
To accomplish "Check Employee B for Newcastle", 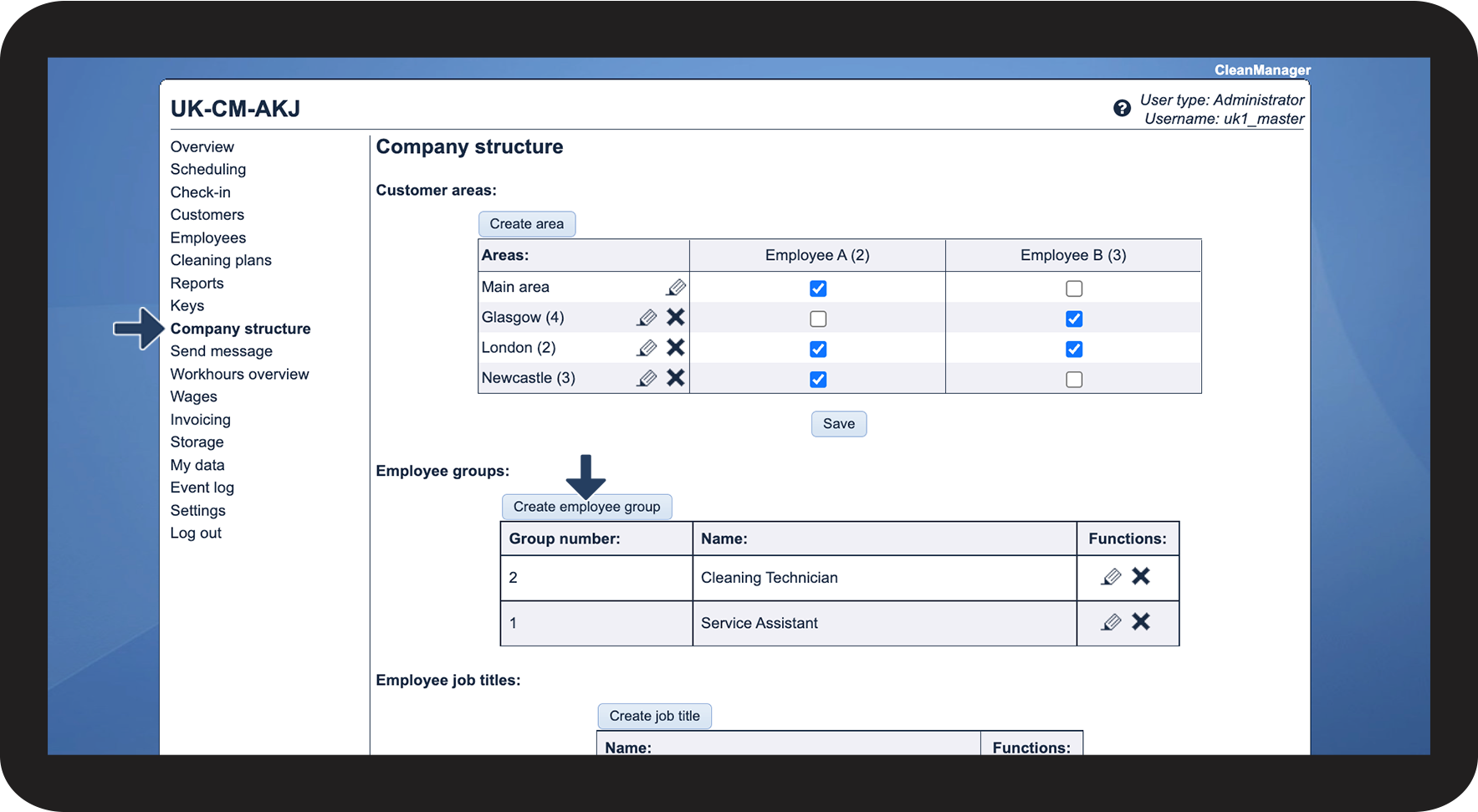I will pyautogui.click(x=1074, y=380).
